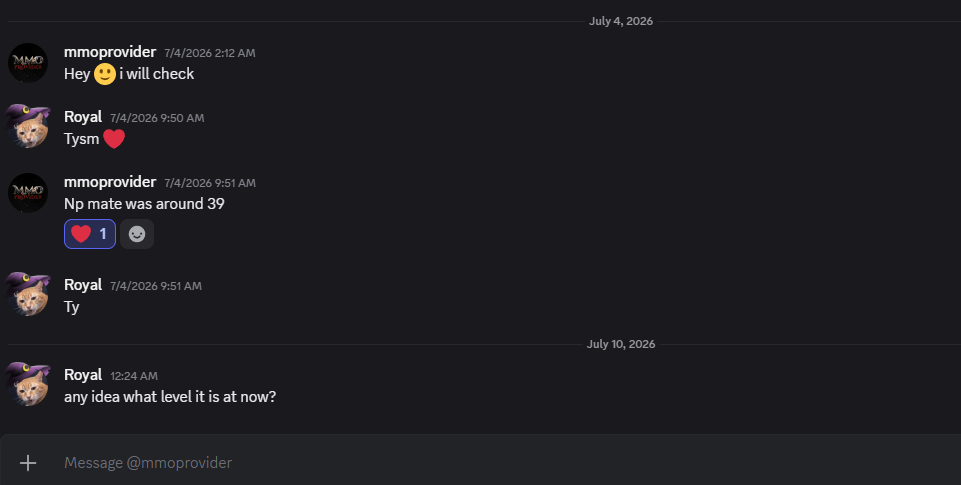Click the 7/4/2026 2:12 AM timestamp
The image size is (961, 485).
(210, 53)
